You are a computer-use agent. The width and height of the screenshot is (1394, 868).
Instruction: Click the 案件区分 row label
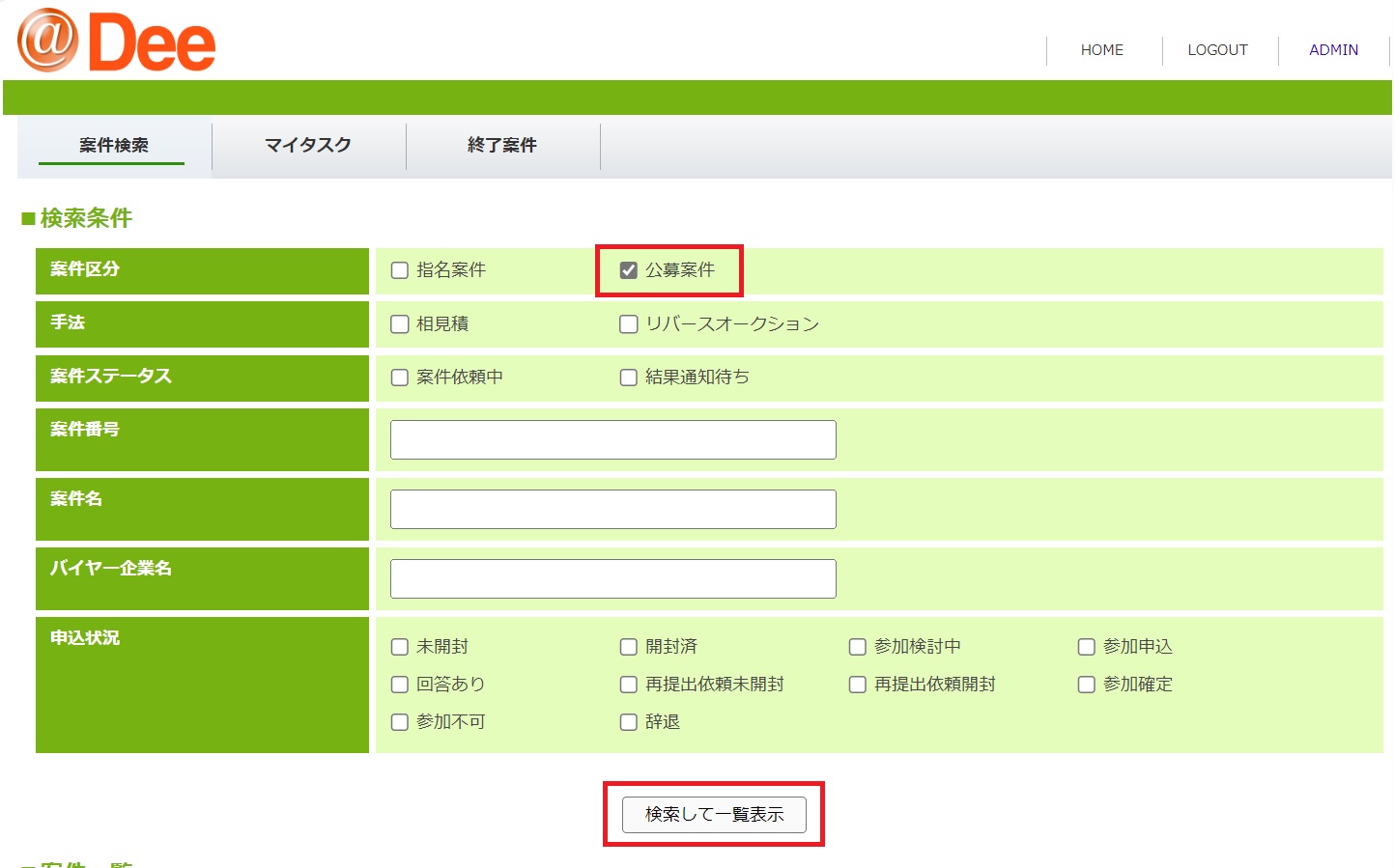tap(85, 269)
